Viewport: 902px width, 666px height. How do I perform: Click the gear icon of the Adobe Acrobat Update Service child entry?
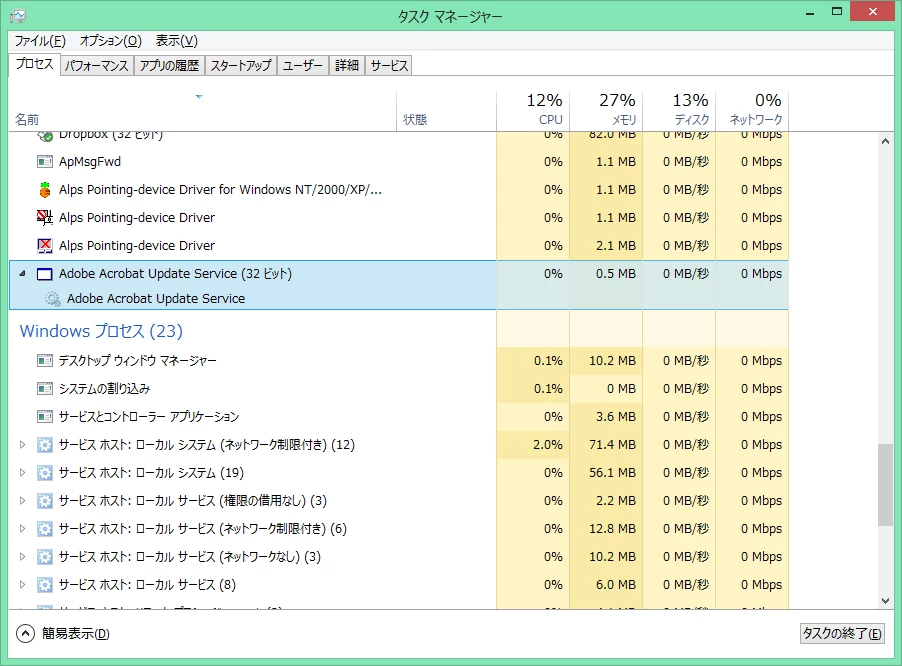[53, 298]
